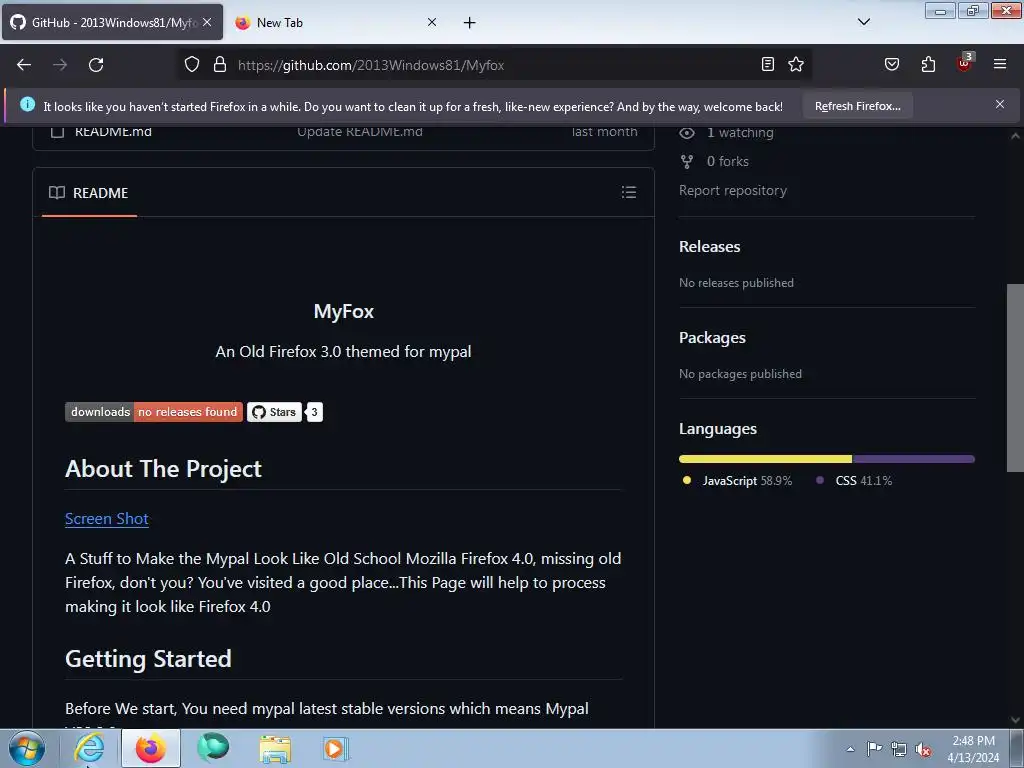This screenshot has width=1024, height=768.
Task: Click the Getting Started heading
Action: (148, 659)
